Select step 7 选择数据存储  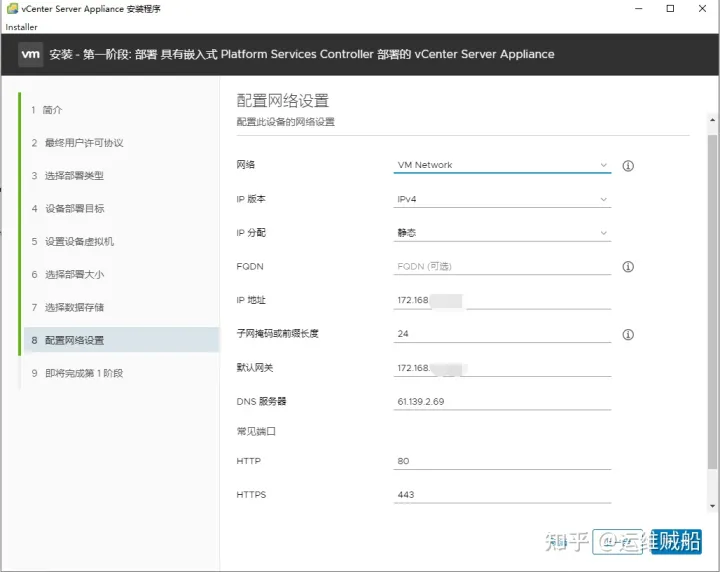(x=73, y=307)
